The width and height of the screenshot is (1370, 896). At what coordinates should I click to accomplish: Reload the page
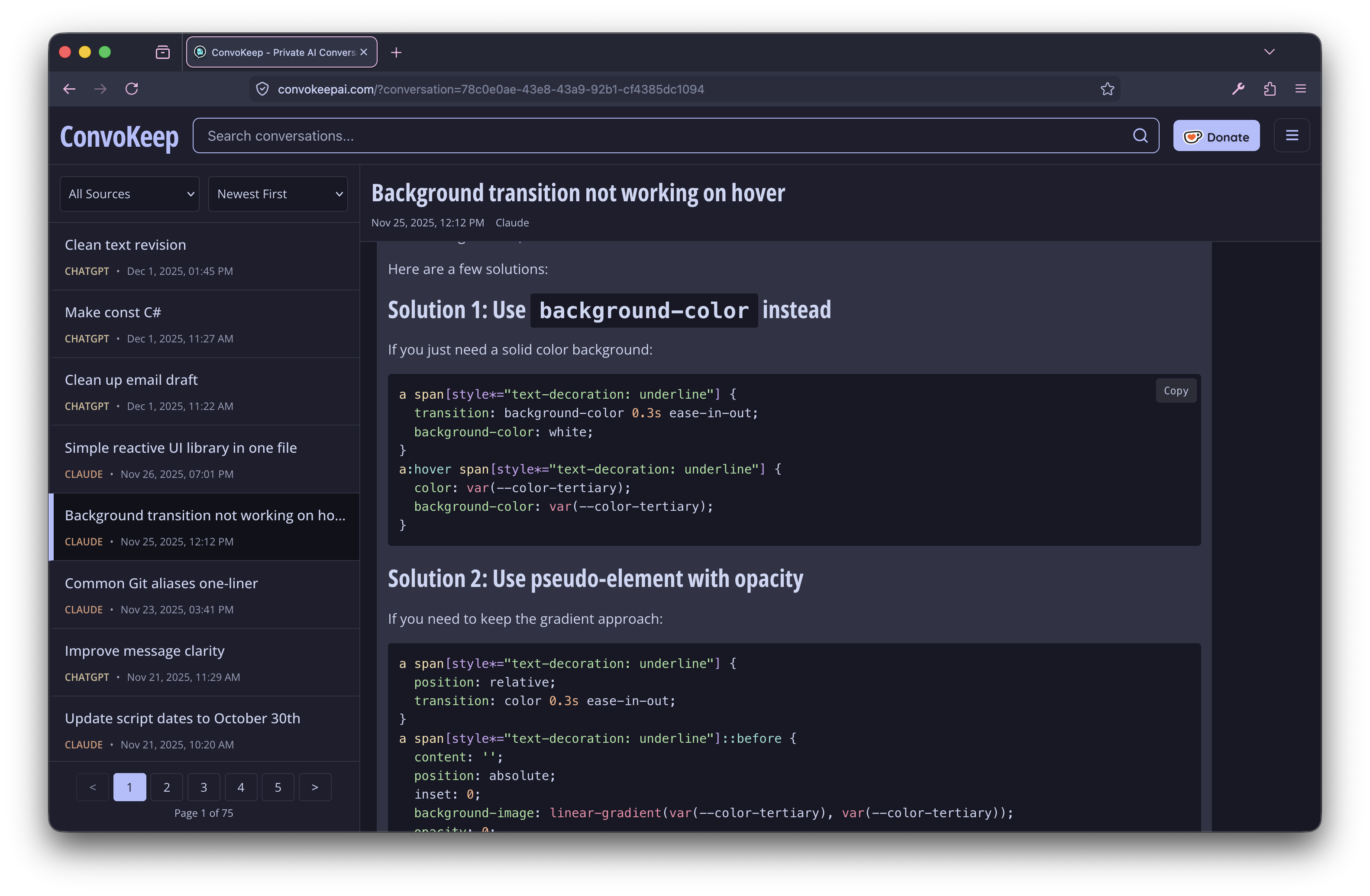(132, 89)
